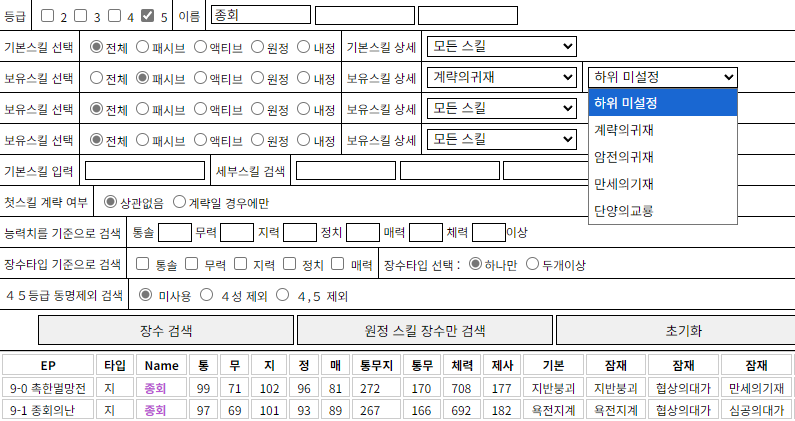
Task: Collapse the 하위 미설정 dropdown box
Action: click(662, 77)
